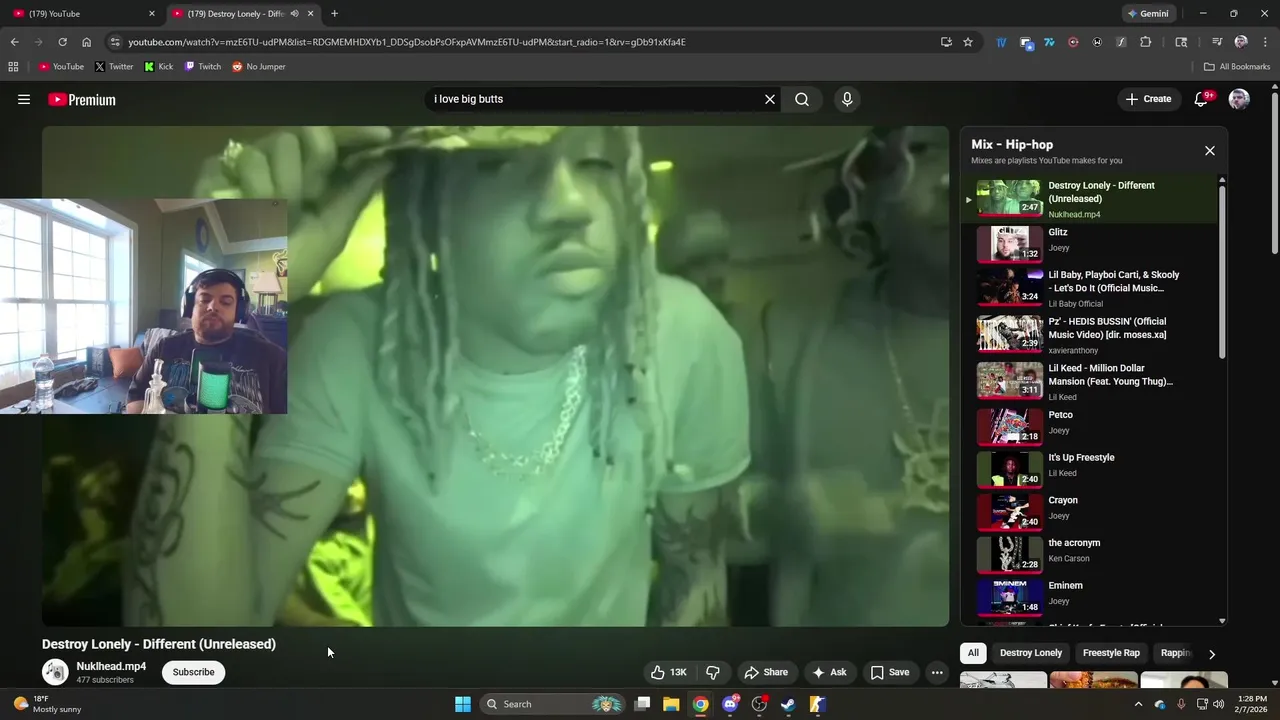Click the magnifier search button

(802, 99)
